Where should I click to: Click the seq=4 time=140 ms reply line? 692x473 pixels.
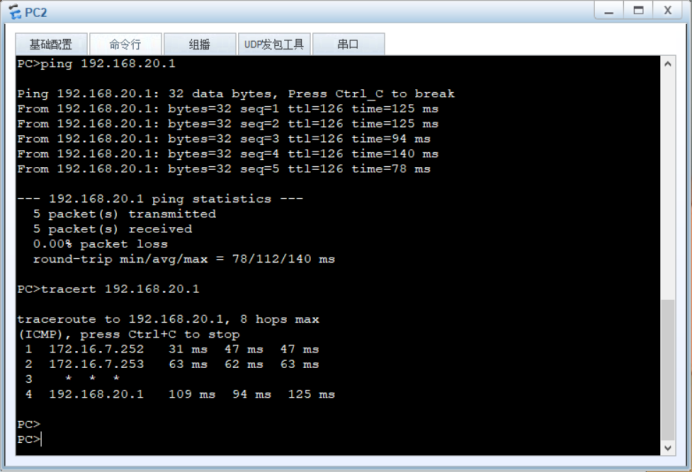click(x=228, y=154)
